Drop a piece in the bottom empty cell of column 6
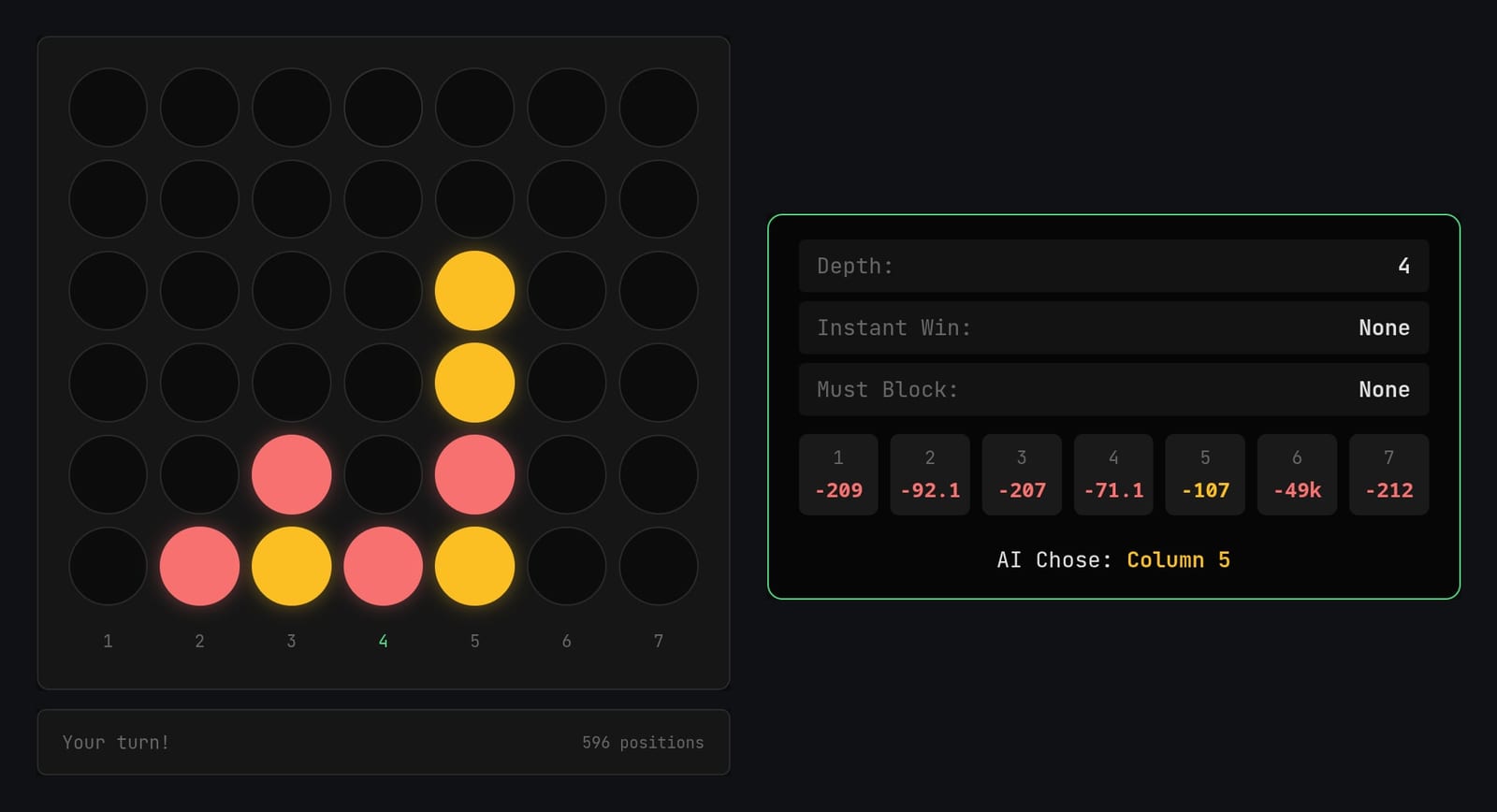The image size is (1497, 812). point(566,566)
